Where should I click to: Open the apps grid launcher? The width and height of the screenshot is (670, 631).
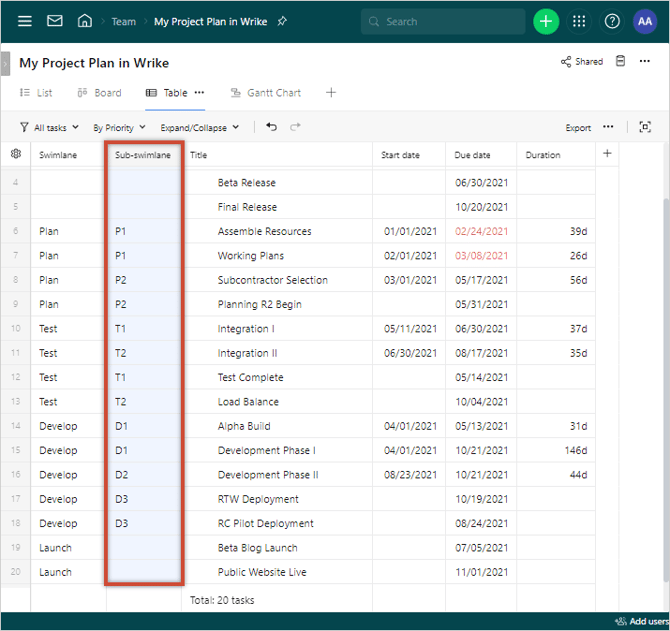pyautogui.click(x=579, y=21)
